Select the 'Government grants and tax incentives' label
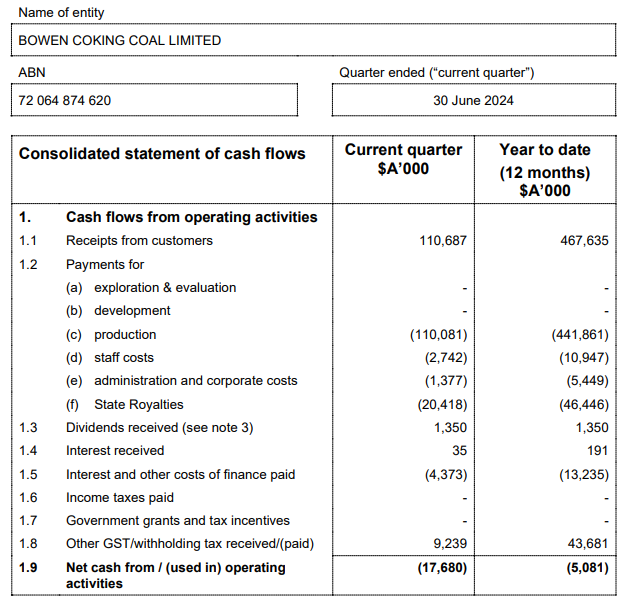The image size is (622, 602). (x=177, y=521)
